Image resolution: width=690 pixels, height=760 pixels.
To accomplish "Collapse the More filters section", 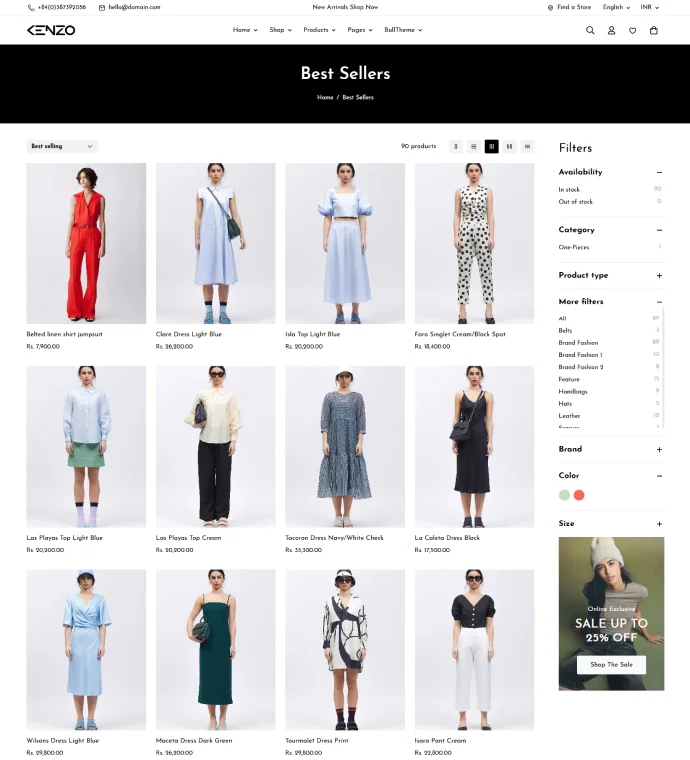I will 659,302.
